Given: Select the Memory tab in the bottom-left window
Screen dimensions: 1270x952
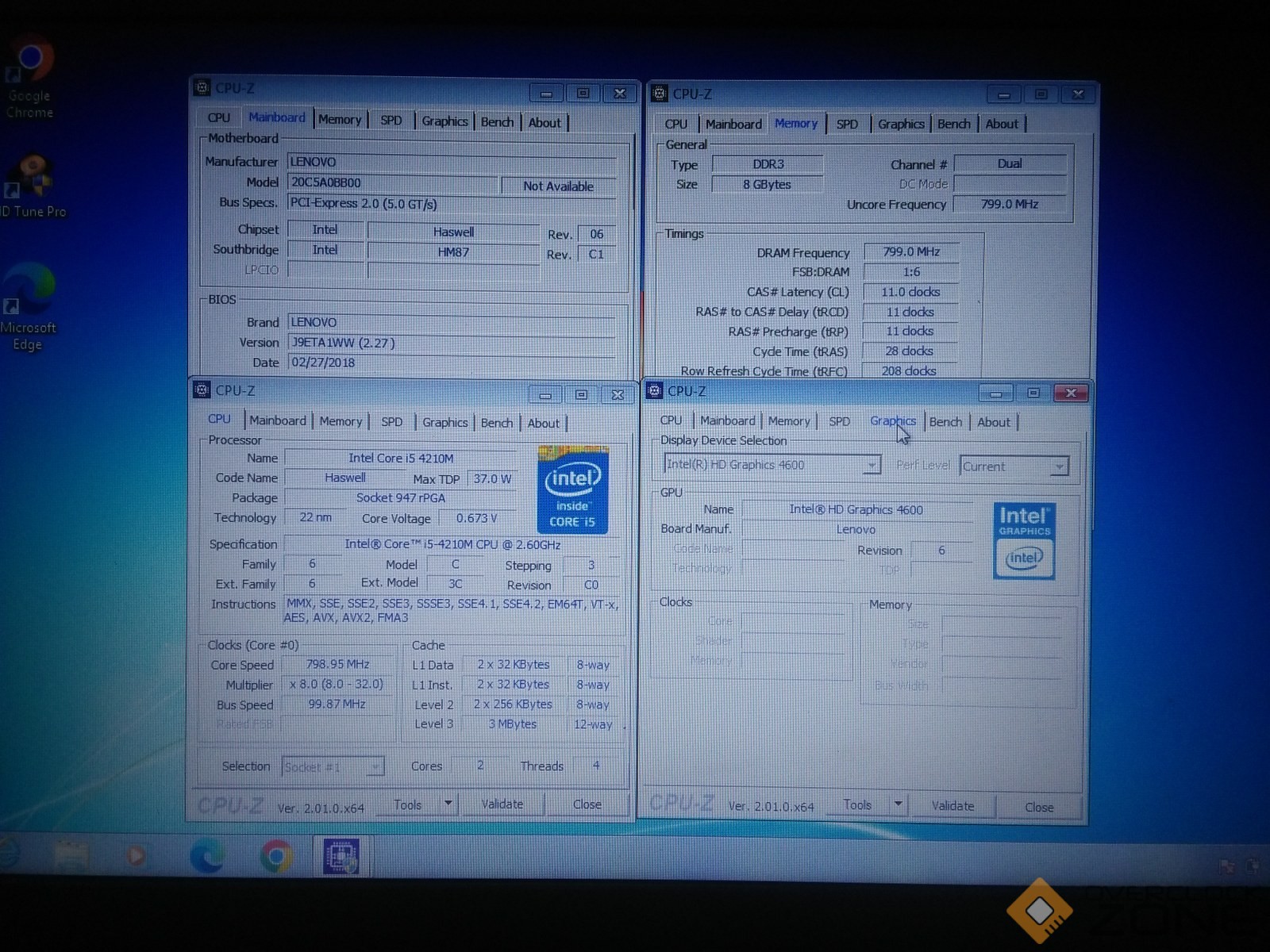Looking at the screenshot, I should (x=341, y=421).
